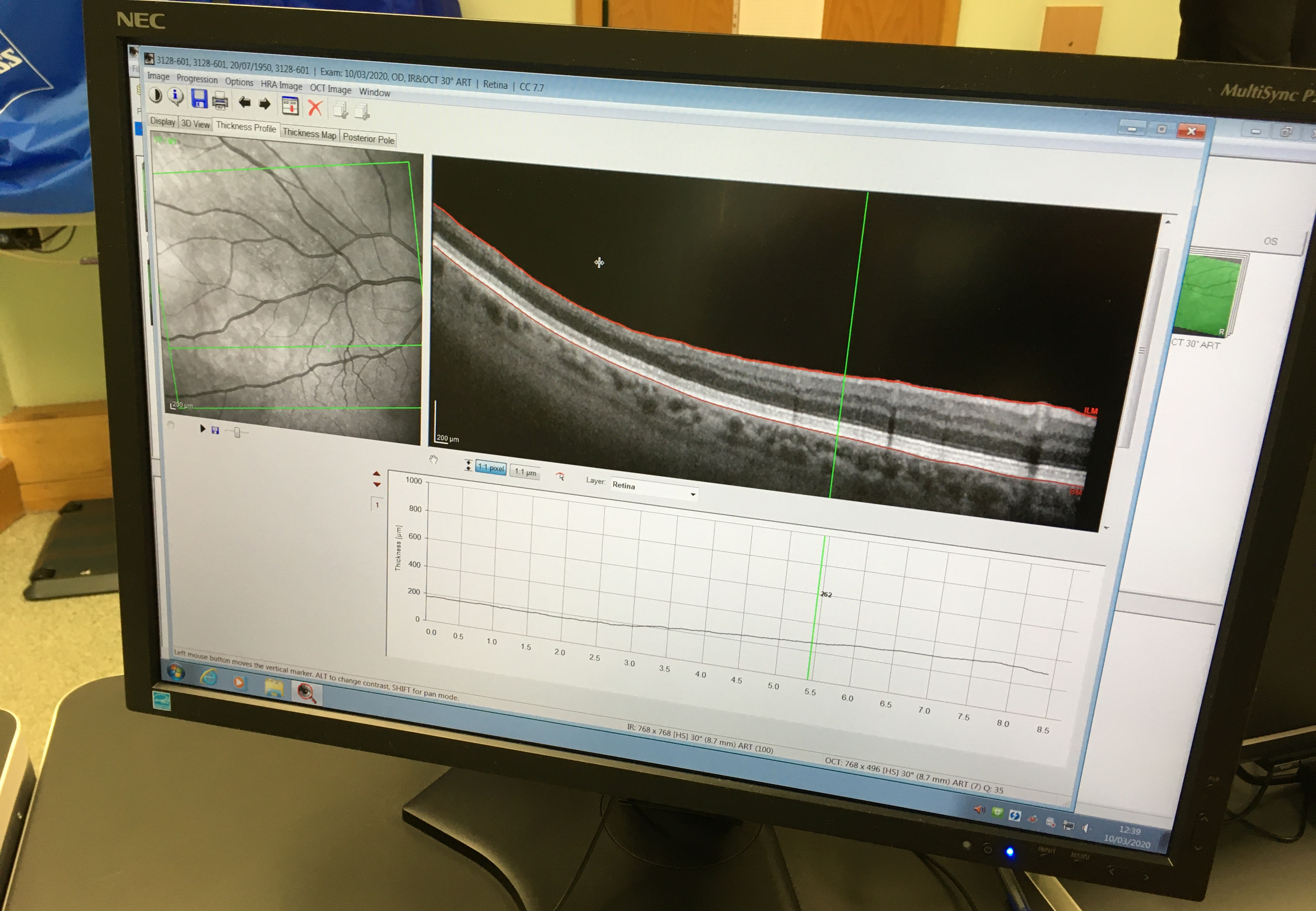This screenshot has width=1316, height=911.
Task: Click the printer icon in the toolbar
Action: point(220,102)
